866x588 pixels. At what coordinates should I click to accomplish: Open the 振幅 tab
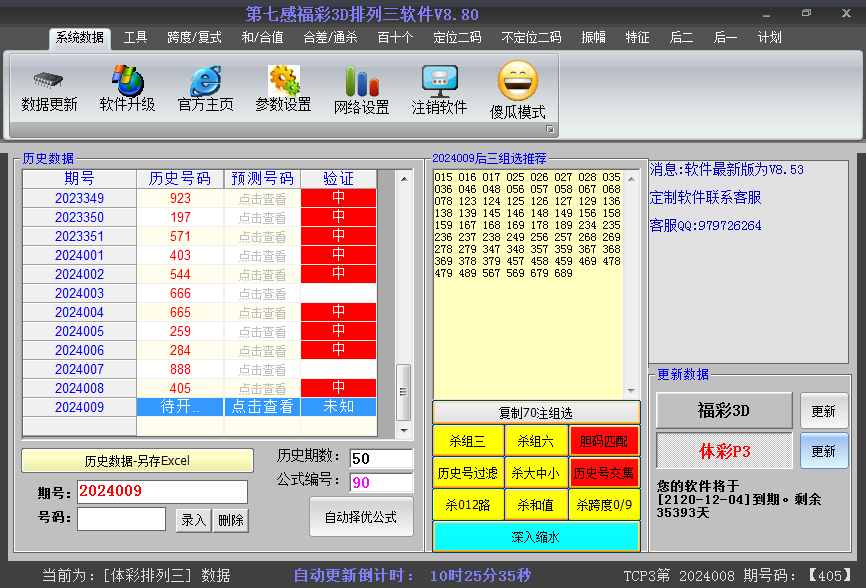coord(594,38)
